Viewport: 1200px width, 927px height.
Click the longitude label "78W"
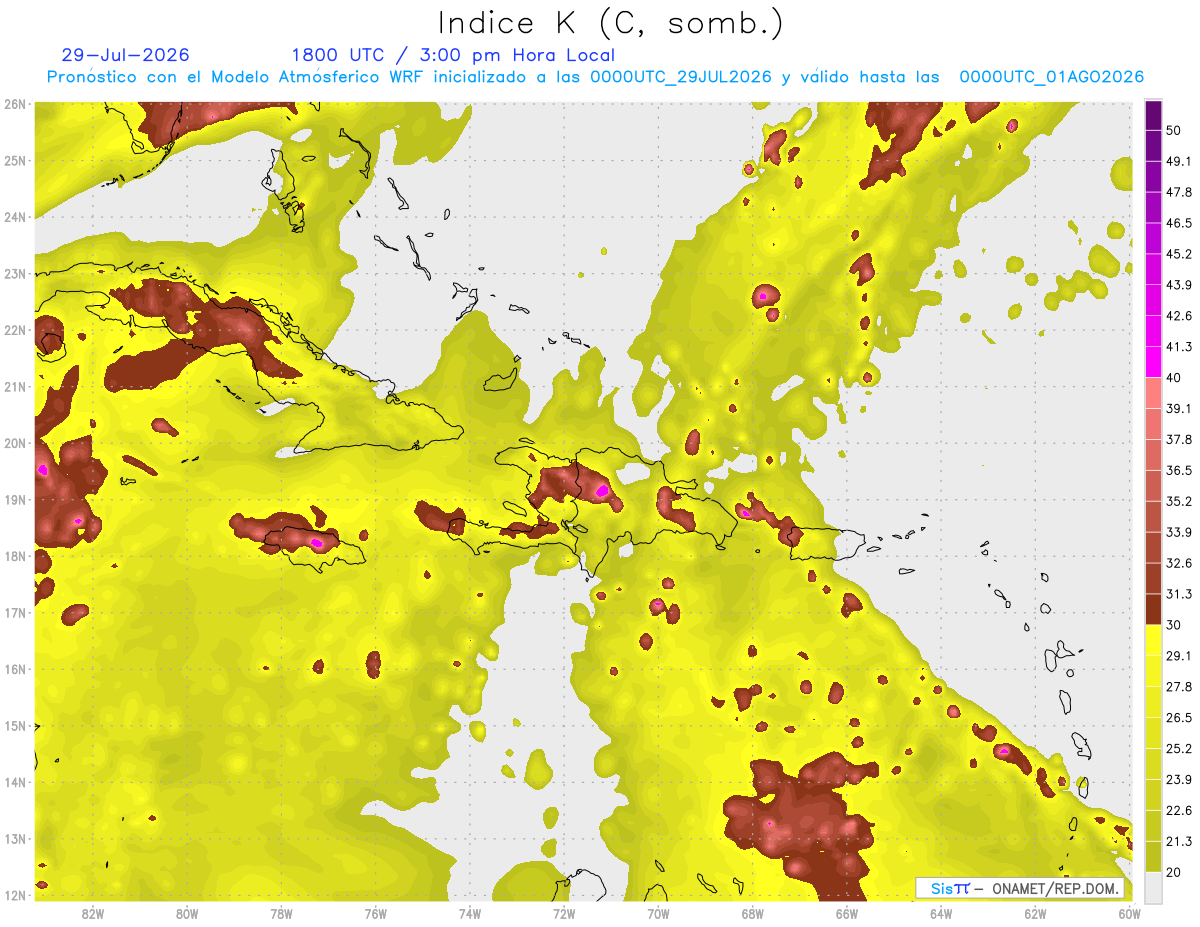281,913
